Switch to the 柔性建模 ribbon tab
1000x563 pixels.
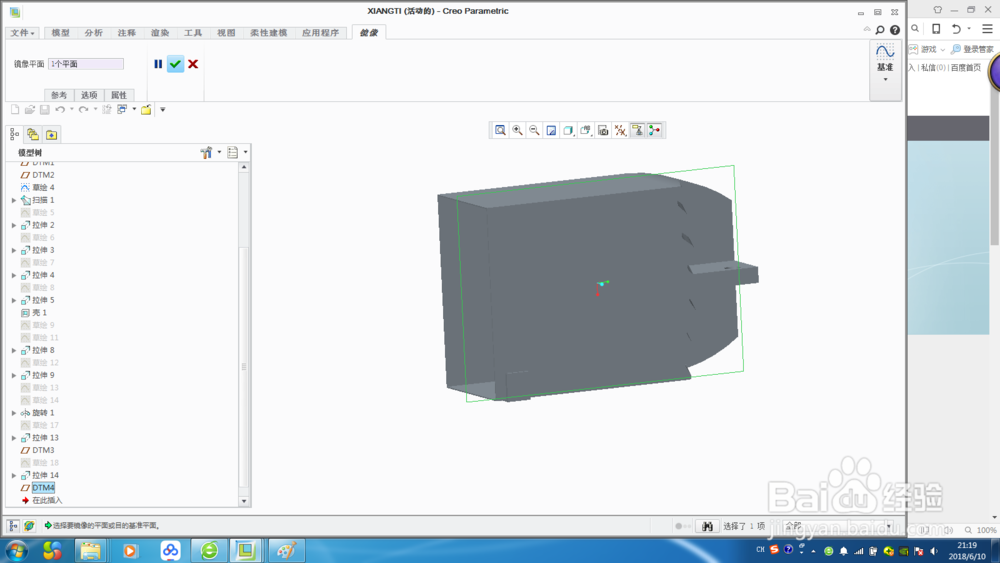click(268, 33)
